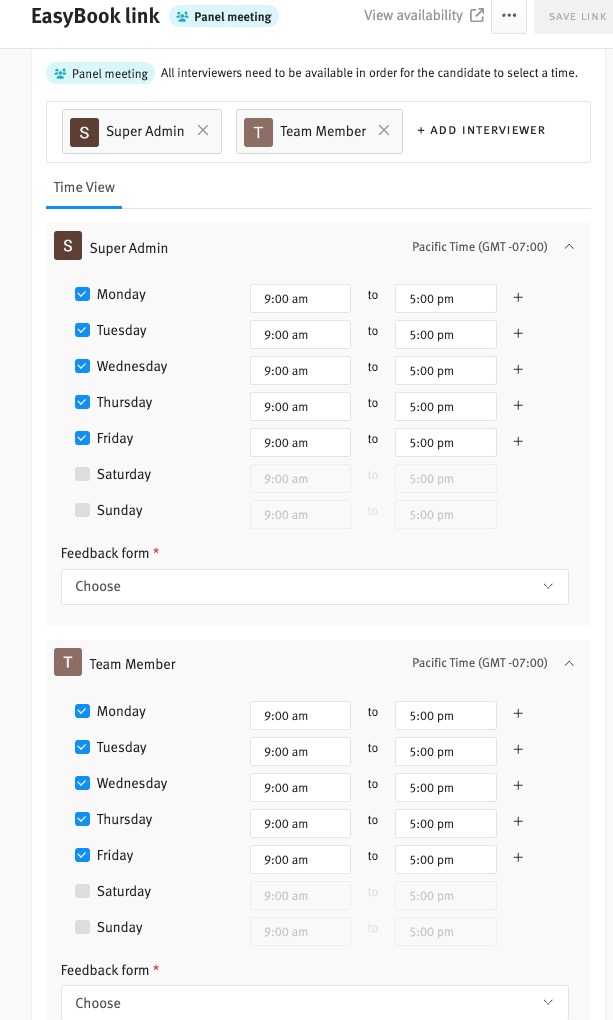The image size is (613, 1020).
Task: Add time slot to Super Admin Wednesday
Action: pyautogui.click(x=518, y=369)
